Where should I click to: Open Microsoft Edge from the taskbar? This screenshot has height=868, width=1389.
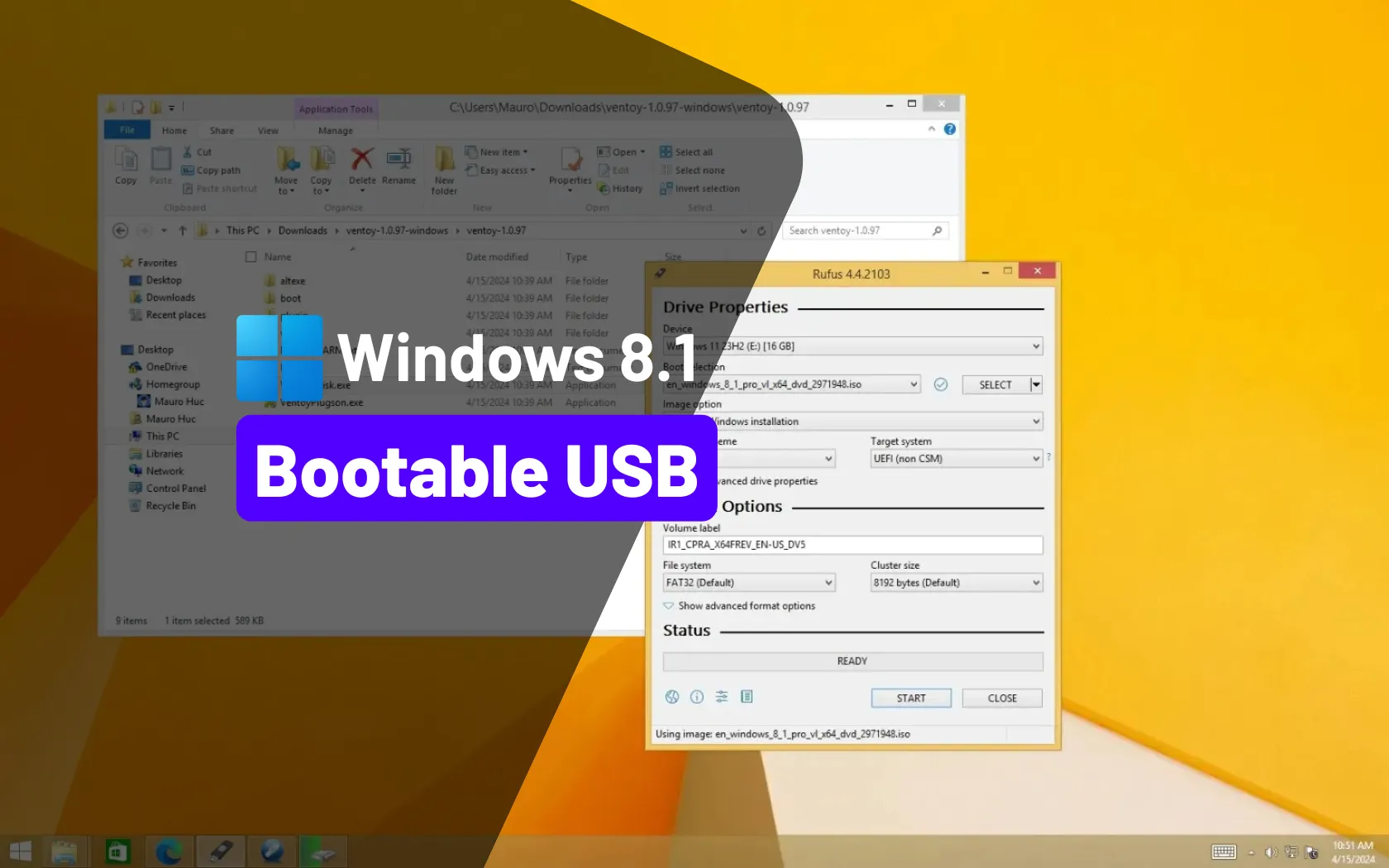[169, 851]
